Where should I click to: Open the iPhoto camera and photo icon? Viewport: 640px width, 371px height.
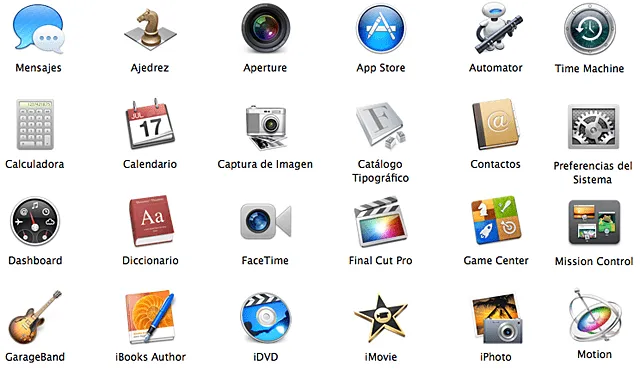(x=497, y=318)
